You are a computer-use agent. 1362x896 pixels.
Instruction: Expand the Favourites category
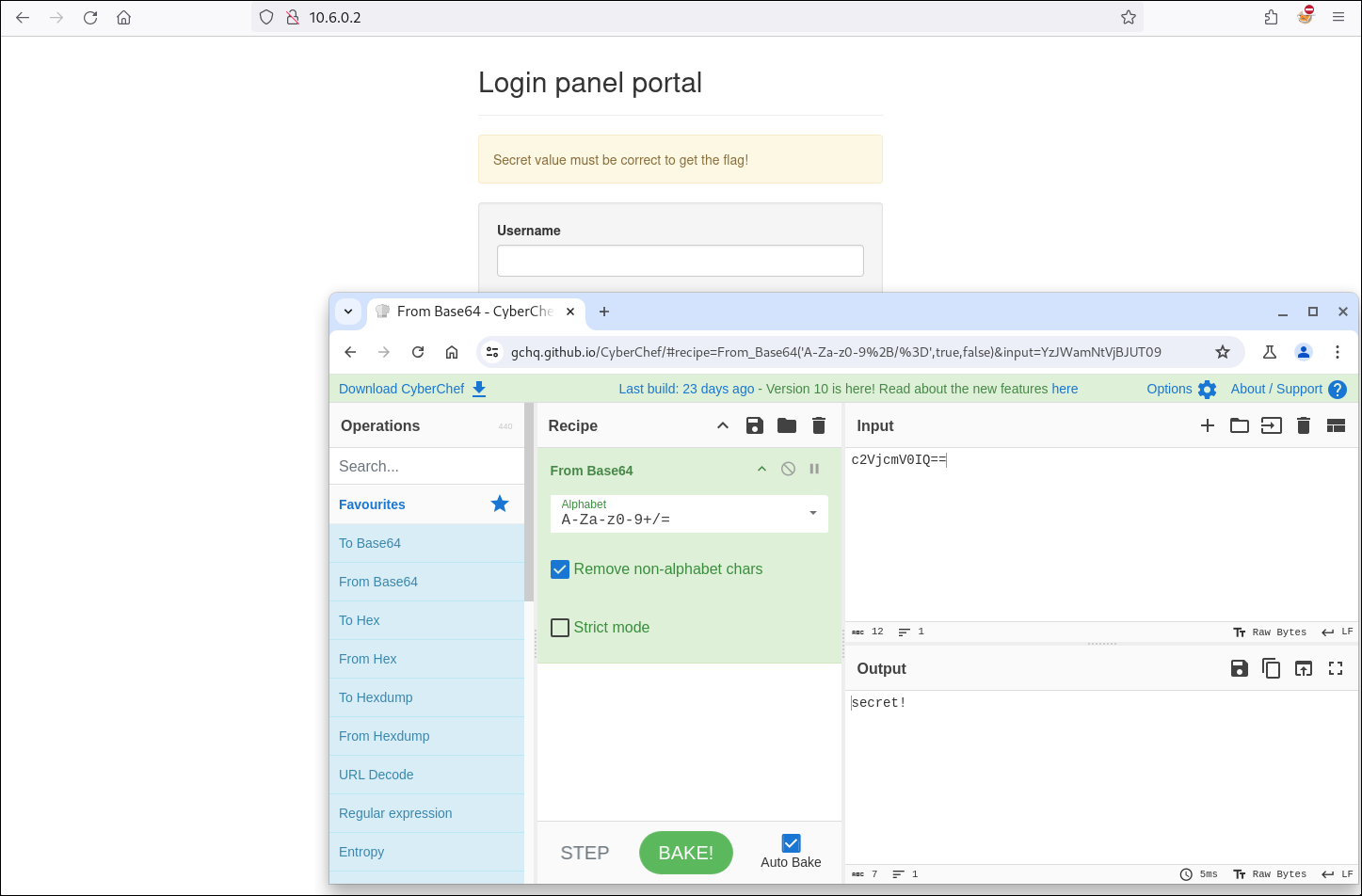click(x=426, y=504)
